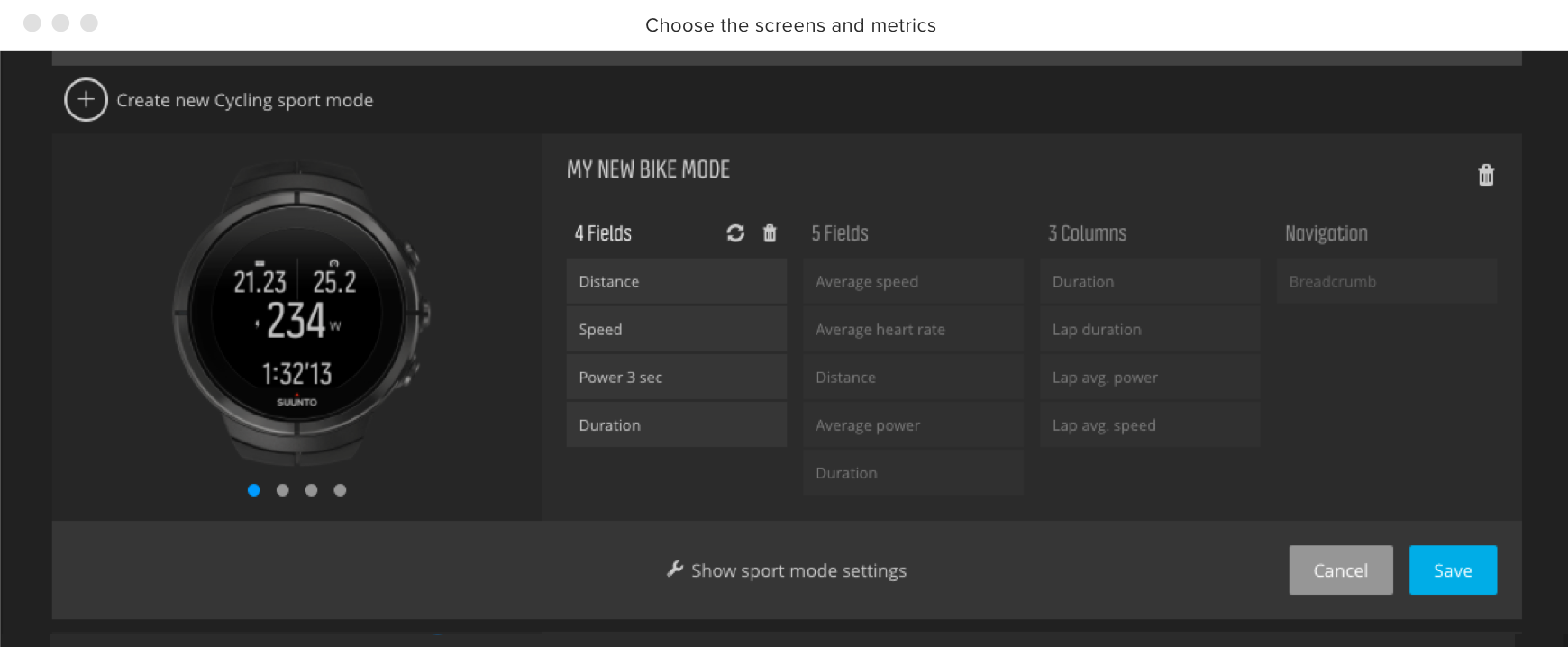Open the Duration field in 4 Fields
The width and height of the screenshot is (1568, 647).
click(x=677, y=424)
